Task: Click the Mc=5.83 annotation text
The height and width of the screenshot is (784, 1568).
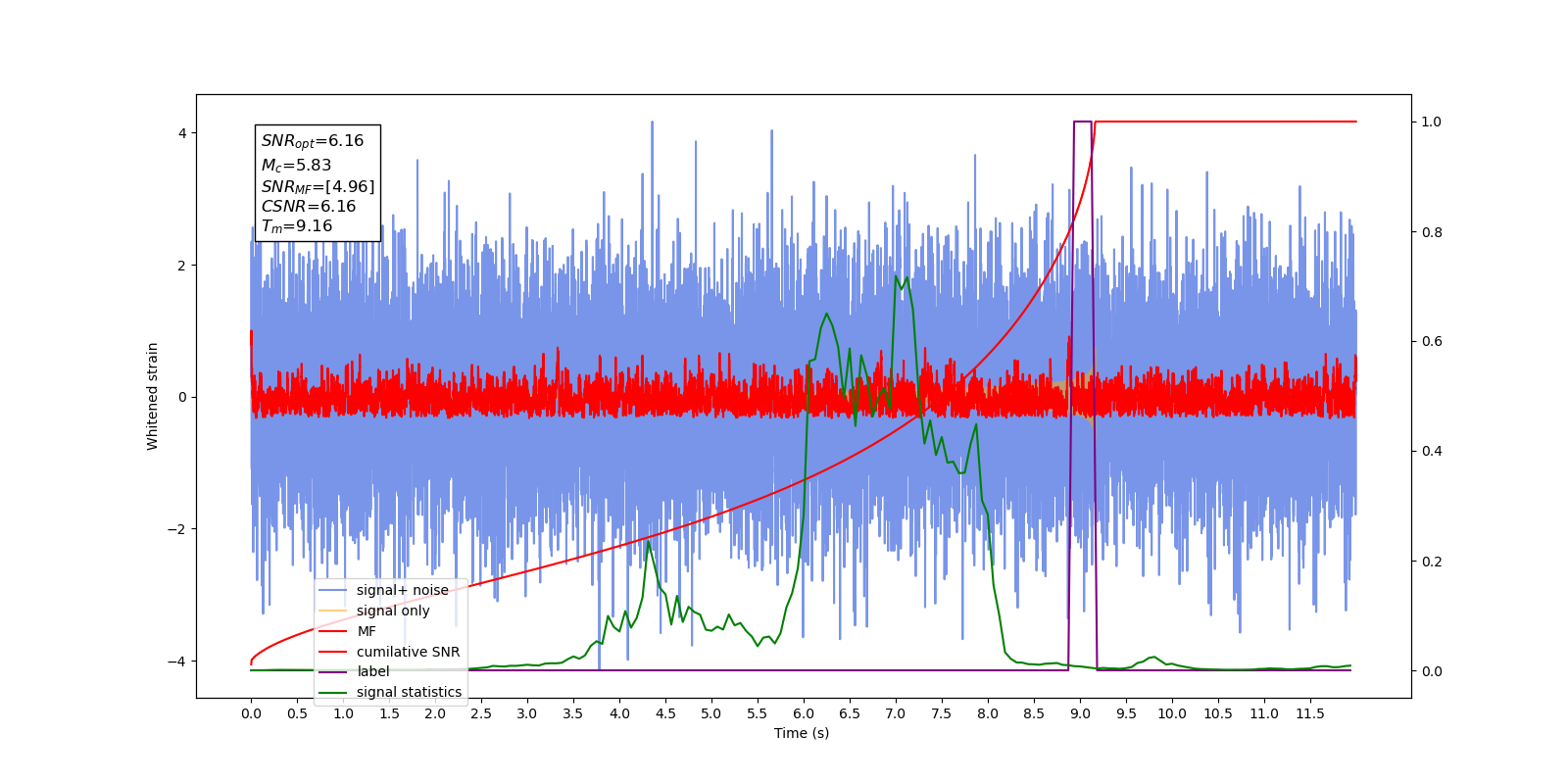Action: pos(296,166)
